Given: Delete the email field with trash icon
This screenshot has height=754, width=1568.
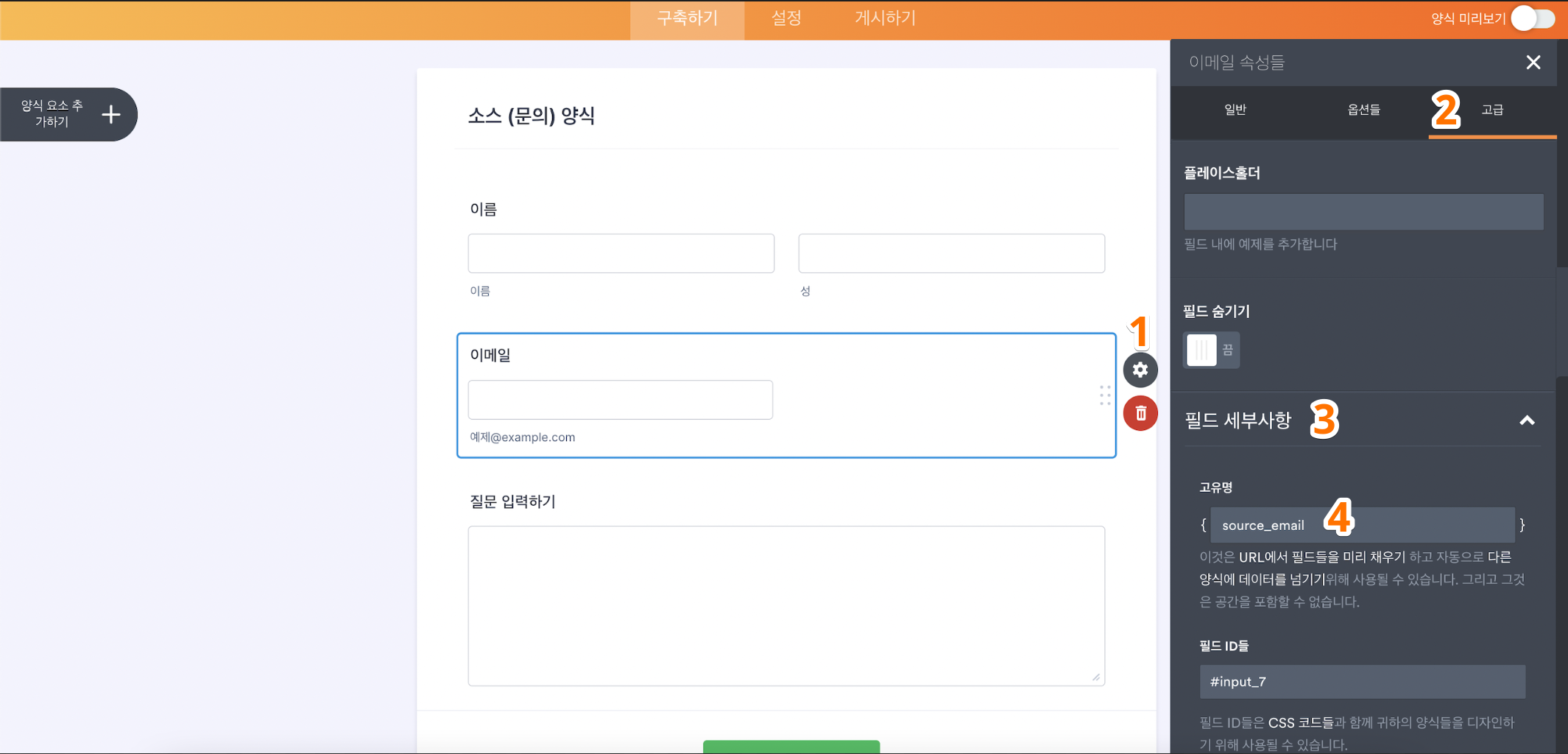Looking at the screenshot, I should click(1140, 413).
